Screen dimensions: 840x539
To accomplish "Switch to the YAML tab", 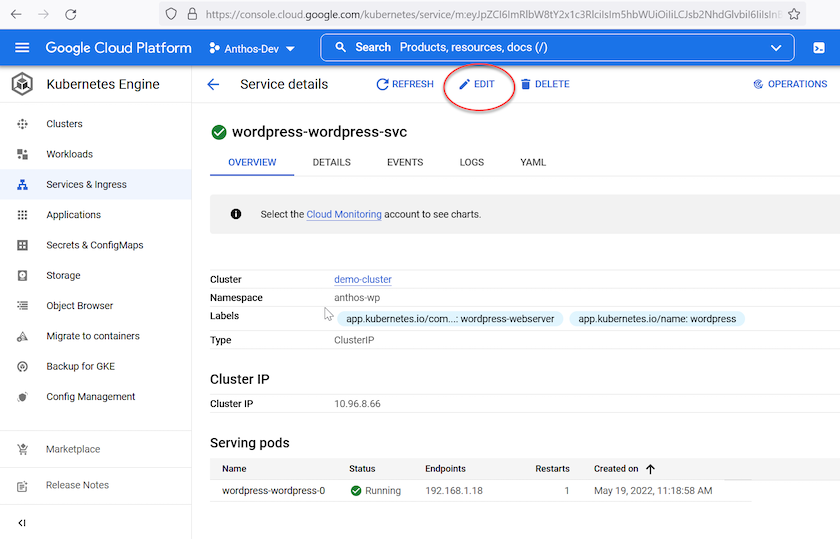I will (x=533, y=162).
